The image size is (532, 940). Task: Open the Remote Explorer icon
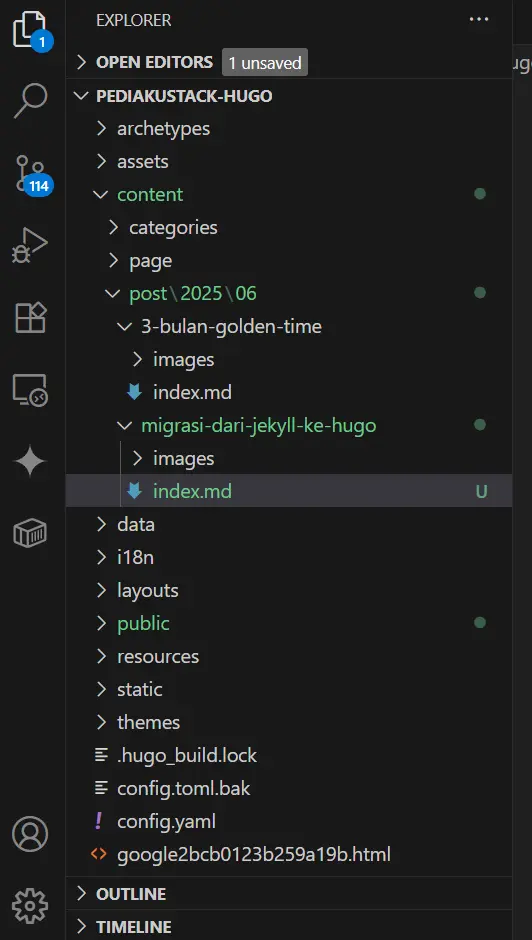pos(30,390)
